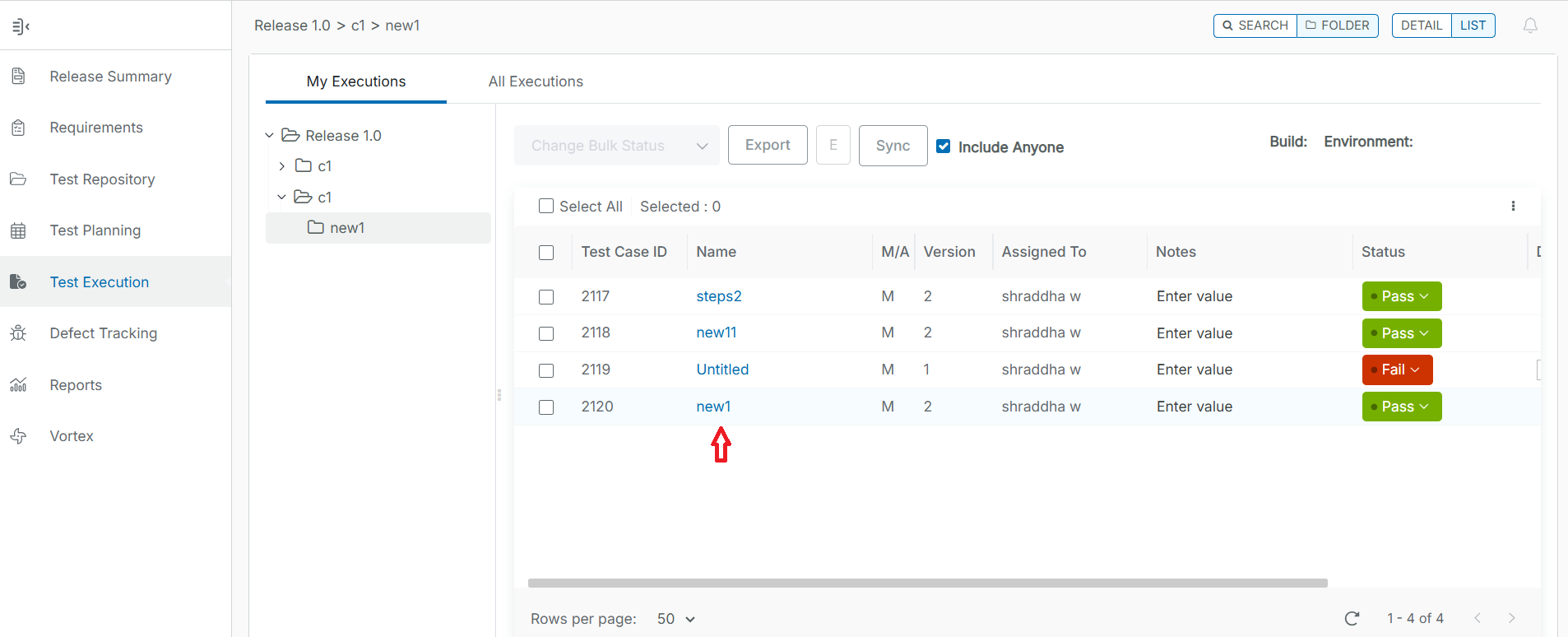Go to Test Repository in sidebar

pyautogui.click(x=102, y=179)
